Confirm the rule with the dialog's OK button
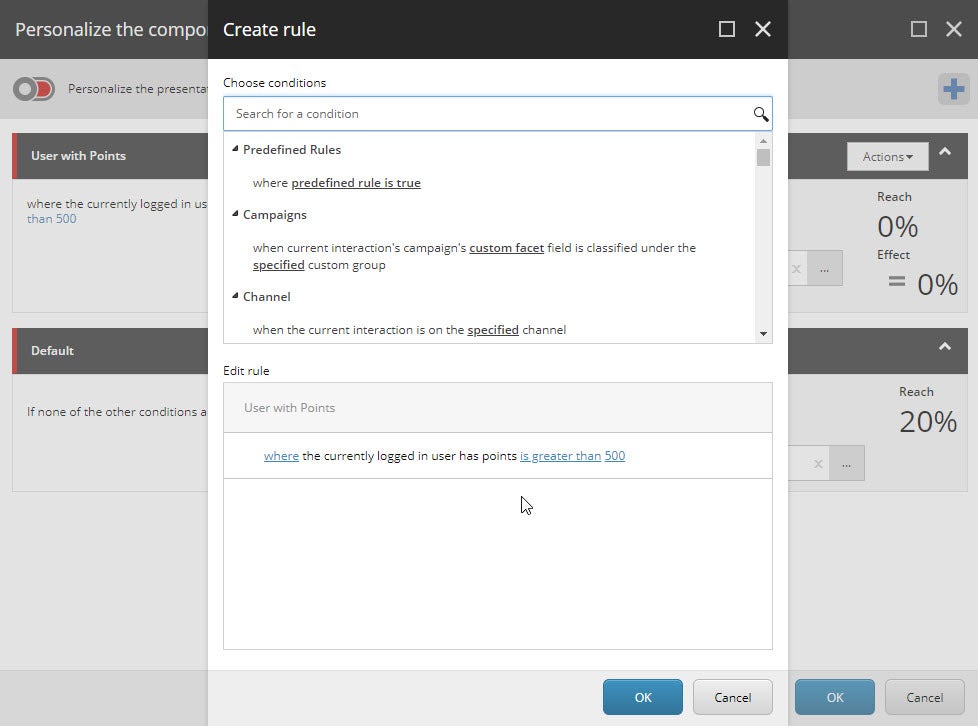This screenshot has width=978, height=726. click(x=642, y=697)
